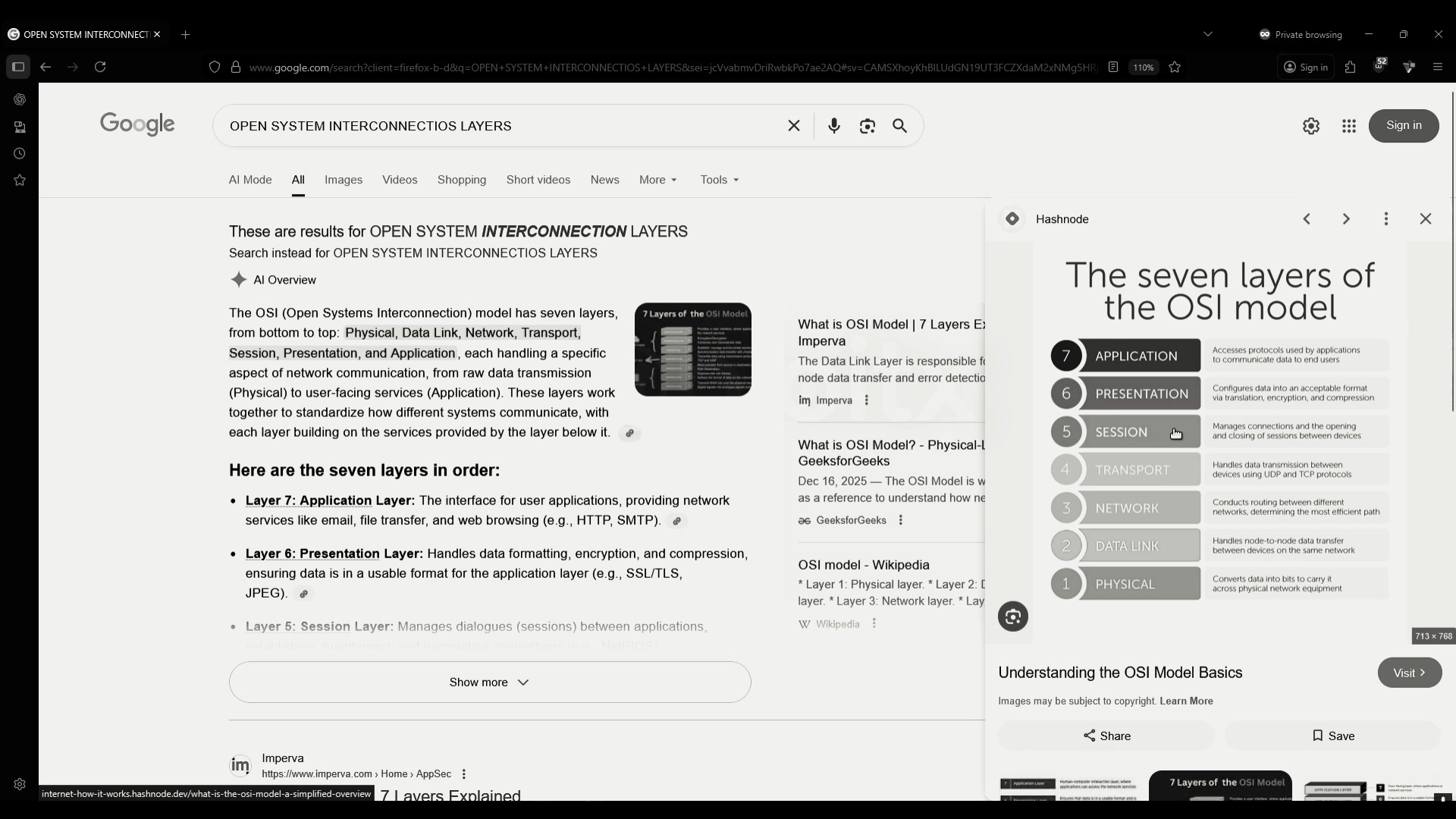The width and height of the screenshot is (1456, 819).
Task: Bookmark this page with the star
Action: 1175,67
